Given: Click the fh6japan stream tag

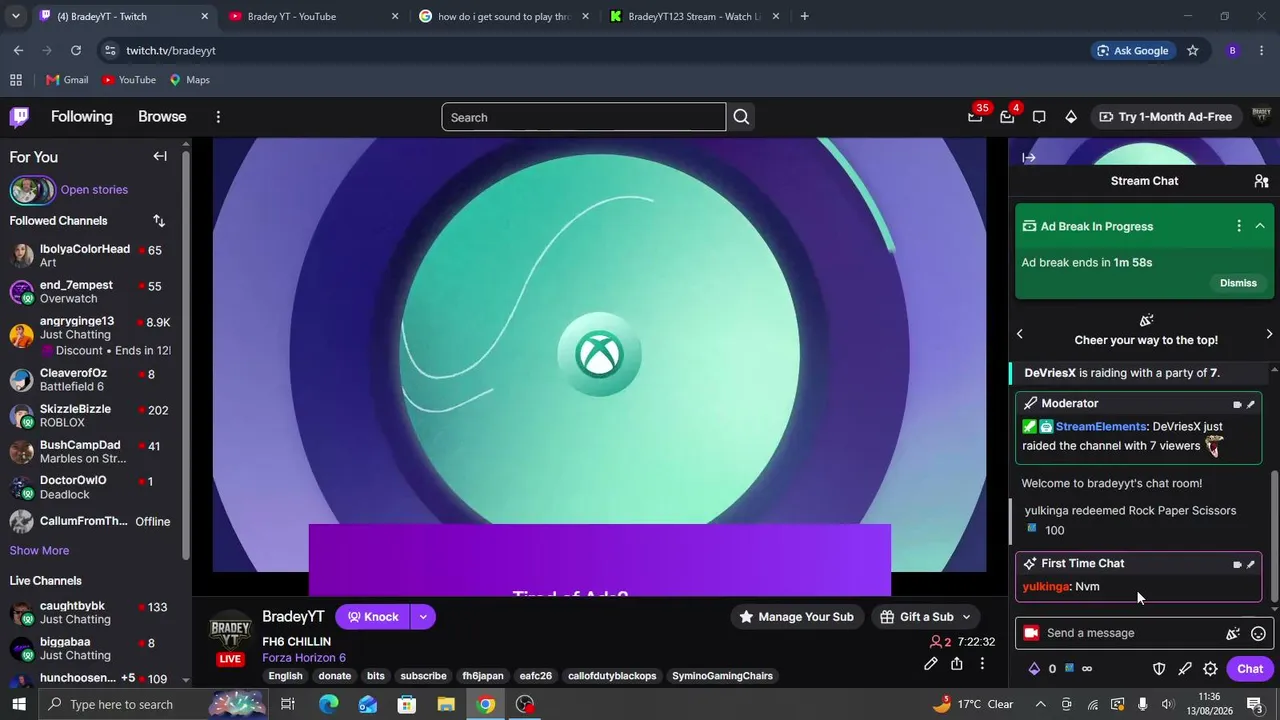Looking at the screenshot, I should point(483,676).
